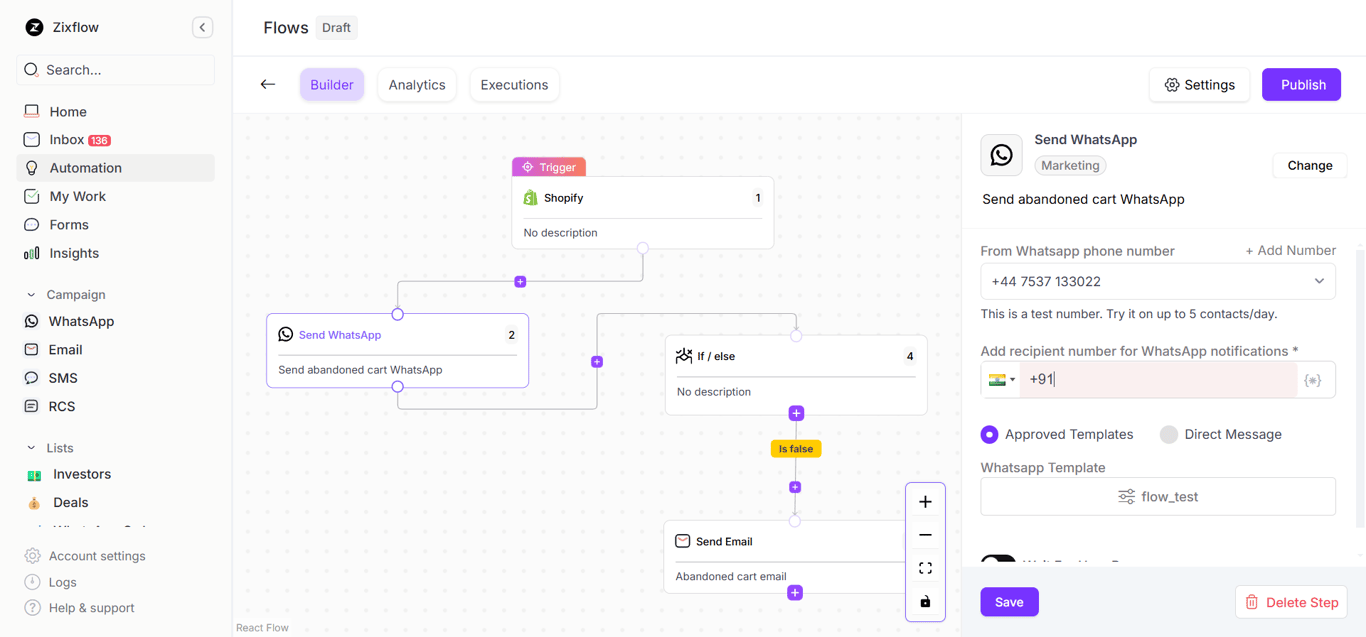Collapse the left navigation sidebar
Screen dimensions: 1366x637
202,27
